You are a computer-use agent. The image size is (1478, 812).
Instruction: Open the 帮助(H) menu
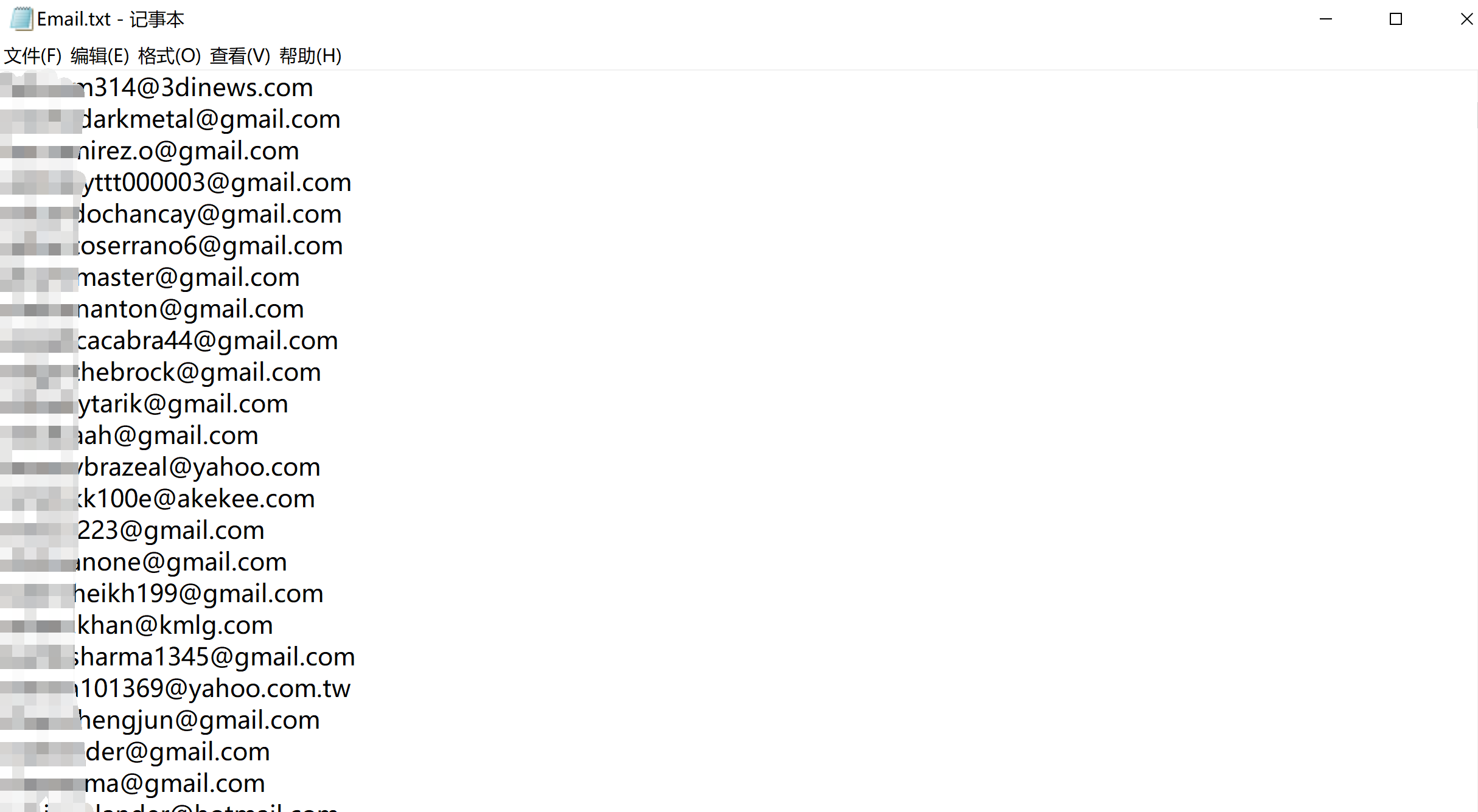click(x=310, y=56)
